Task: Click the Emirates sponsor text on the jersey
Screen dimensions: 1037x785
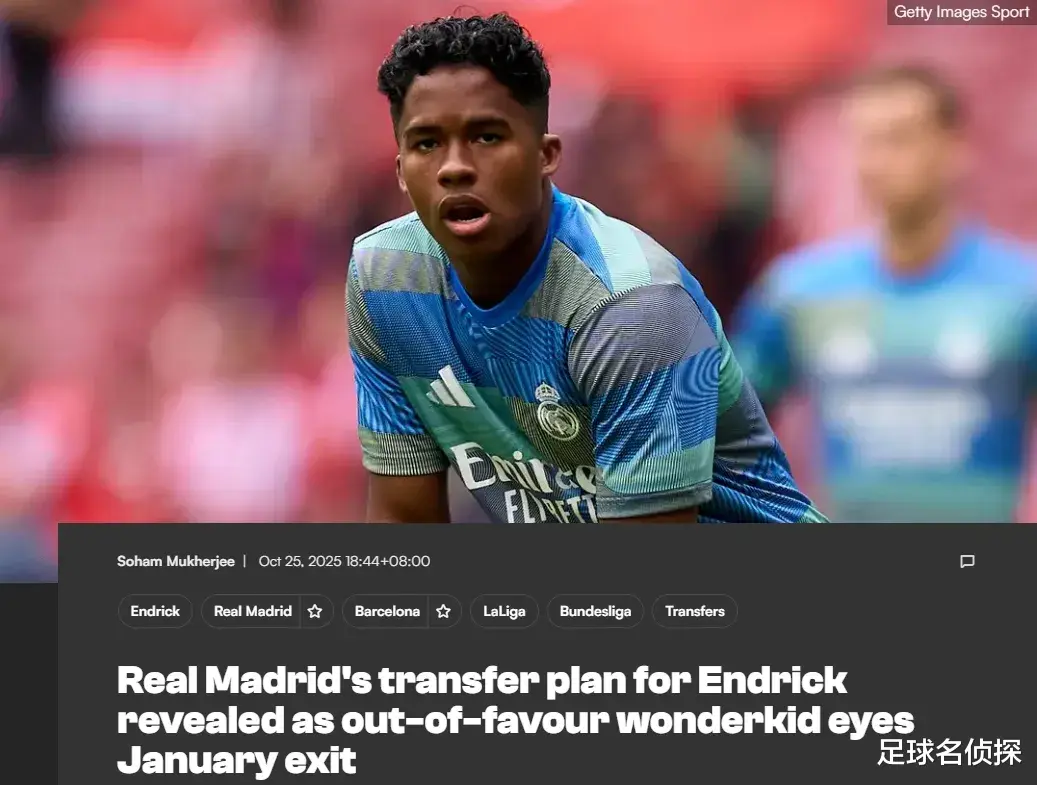Action: point(522,469)
